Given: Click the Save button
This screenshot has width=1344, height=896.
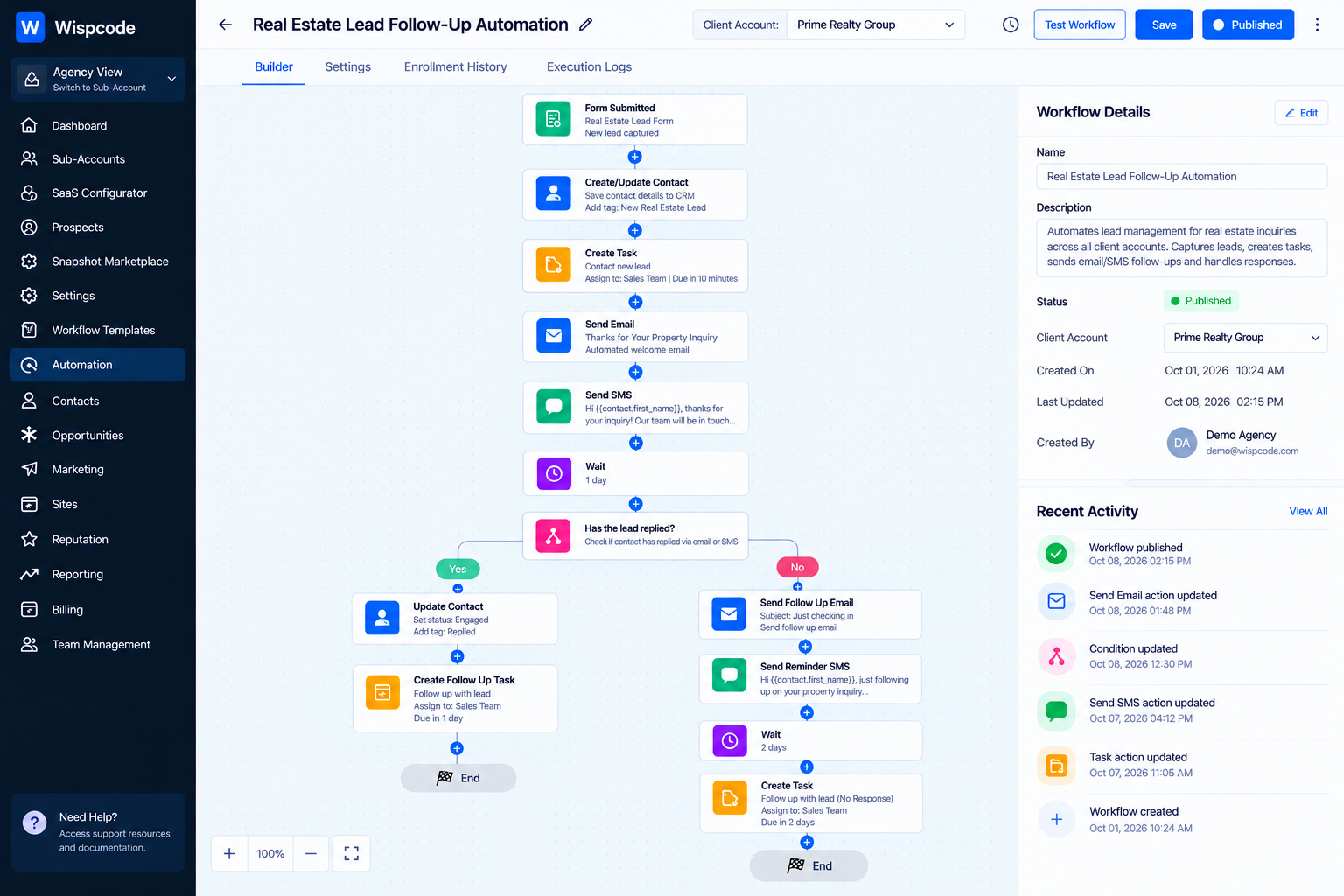Looking at the screenshot, I should pyautogui.click(x=1164, y=24).
